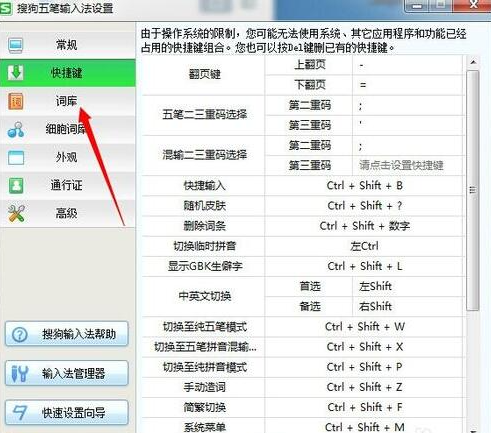Click the blue cell icon beside 细胞词库
The width and height of the screenshot is (491, 433).
(x=15, y=130)
